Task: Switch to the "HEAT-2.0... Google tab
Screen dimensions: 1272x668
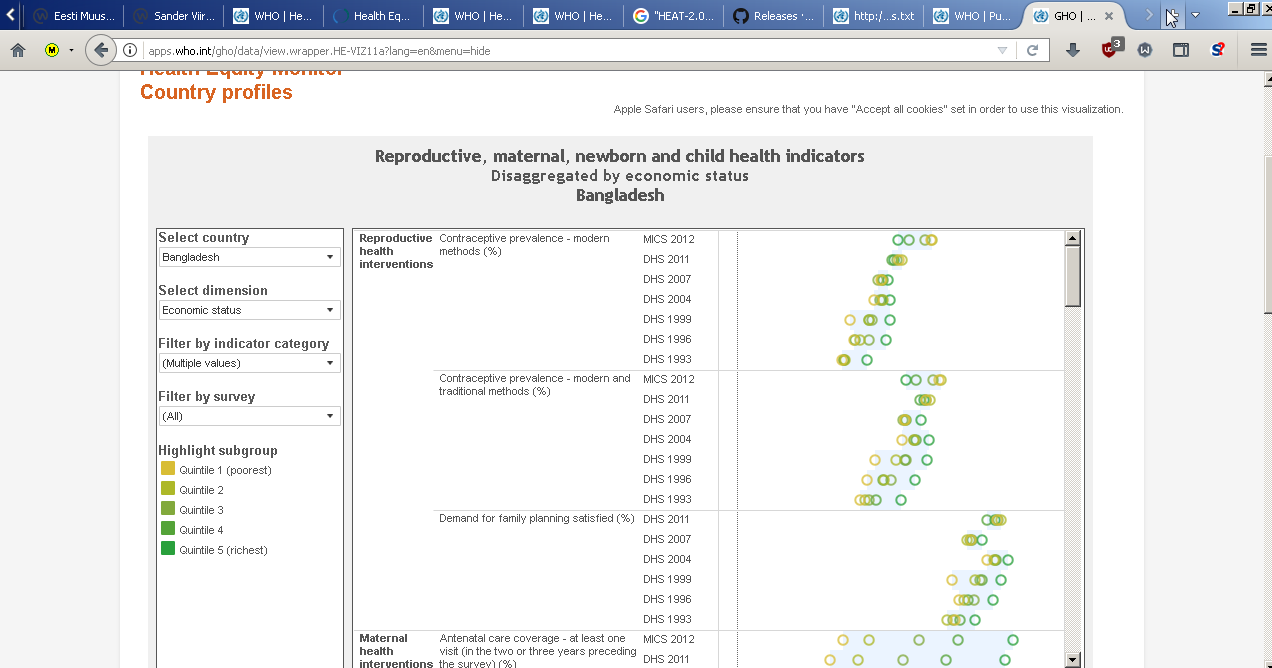Action: 673,16
